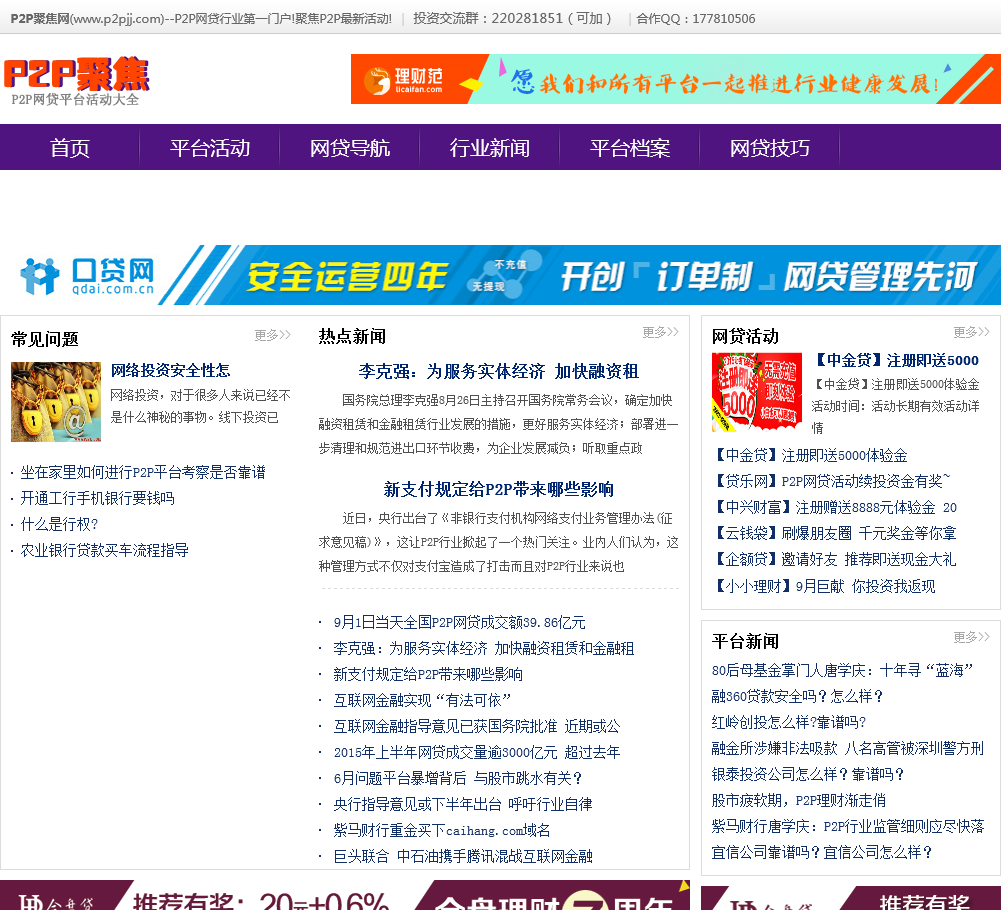Open 互联网金融指导意见已获国务院批准 link
The image size is (1001, 910).
pyautogui.click(x=476, y=727)
